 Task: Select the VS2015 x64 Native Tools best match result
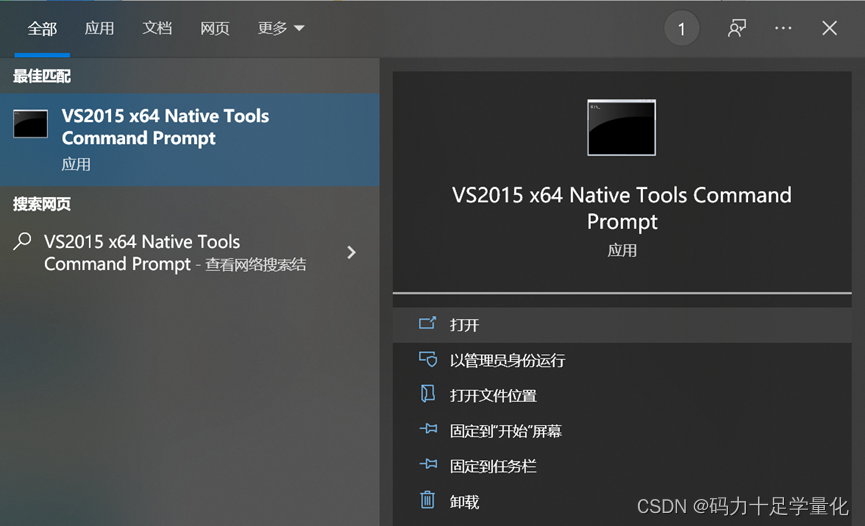pyautogui.click(x=190, y=140)
